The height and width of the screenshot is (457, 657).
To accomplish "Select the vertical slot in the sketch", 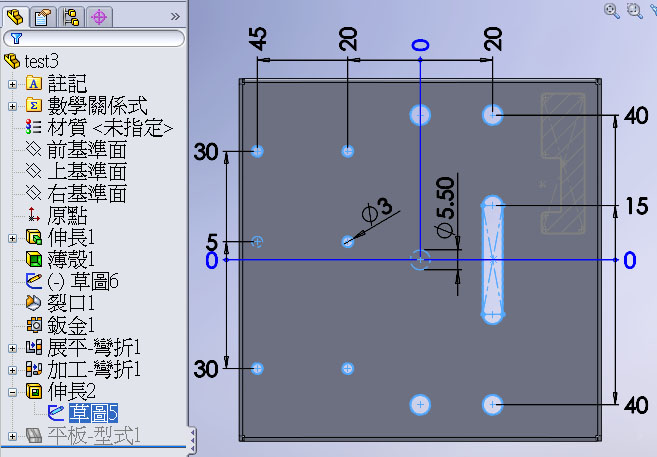I will [x=493, y=260].
